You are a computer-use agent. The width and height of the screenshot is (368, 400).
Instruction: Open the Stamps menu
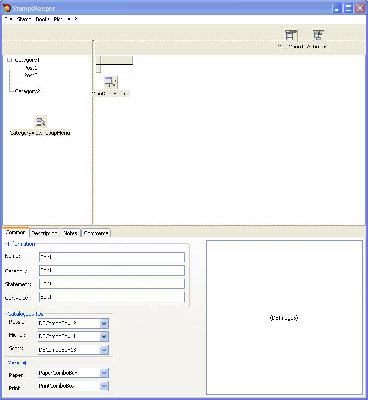tap(24, 19)
